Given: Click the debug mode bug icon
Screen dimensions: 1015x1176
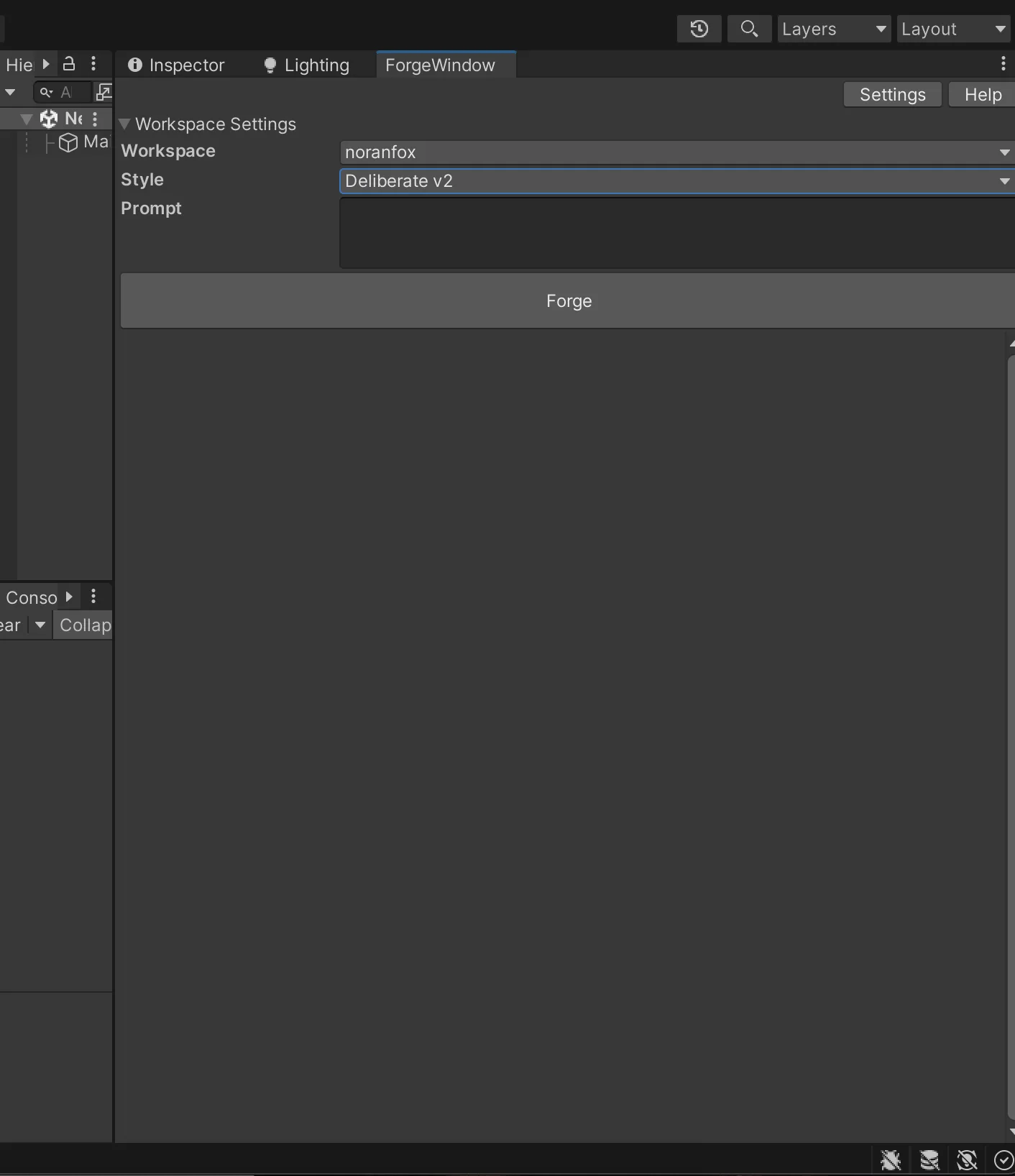Looking at the screenshot, I should click(891, 1159).
